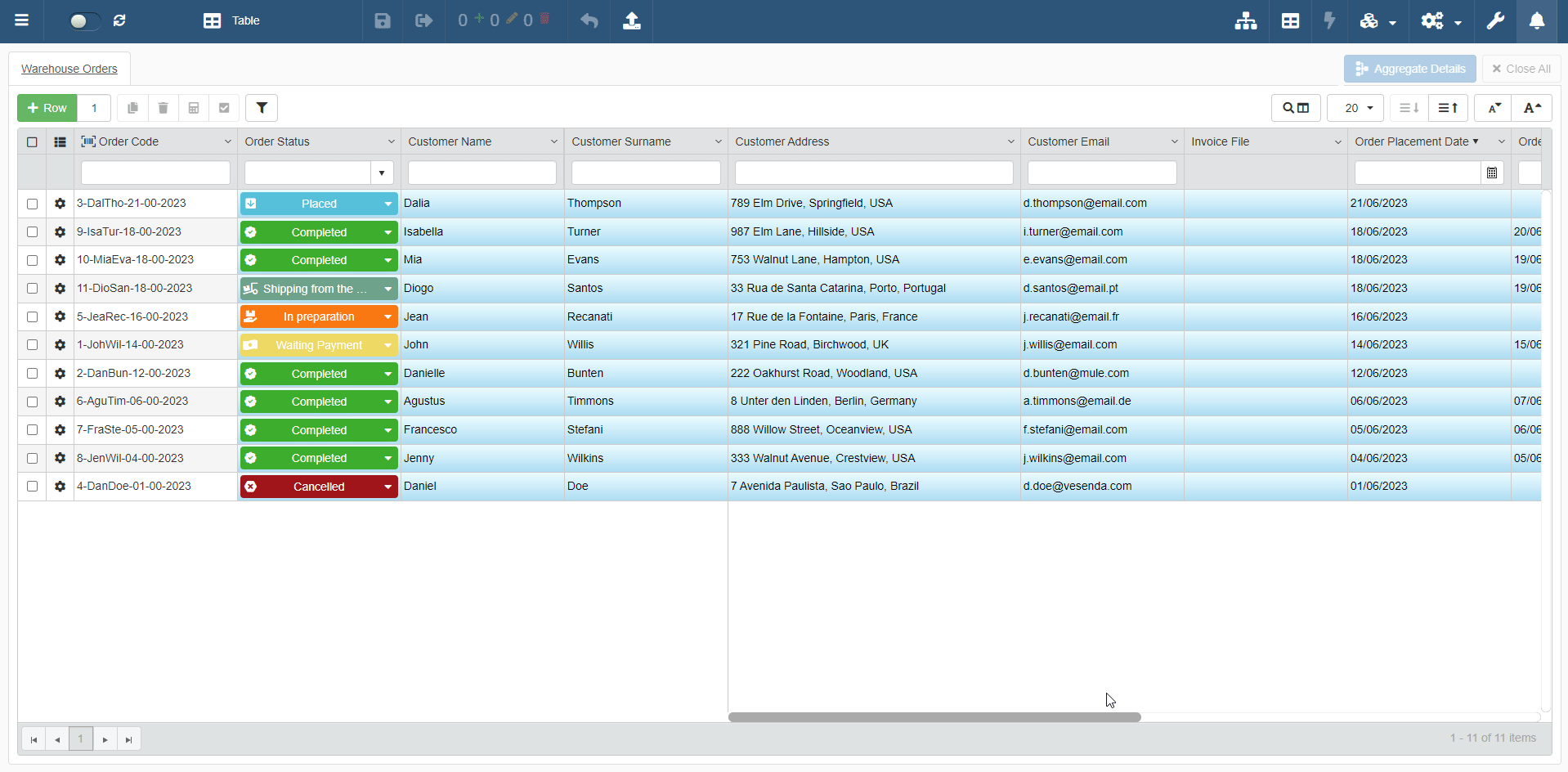Image resolution: width=1568 pixels, height=772 pixels.
Task: Open status dropdown for Cancelled order
Action: (388, 487)
